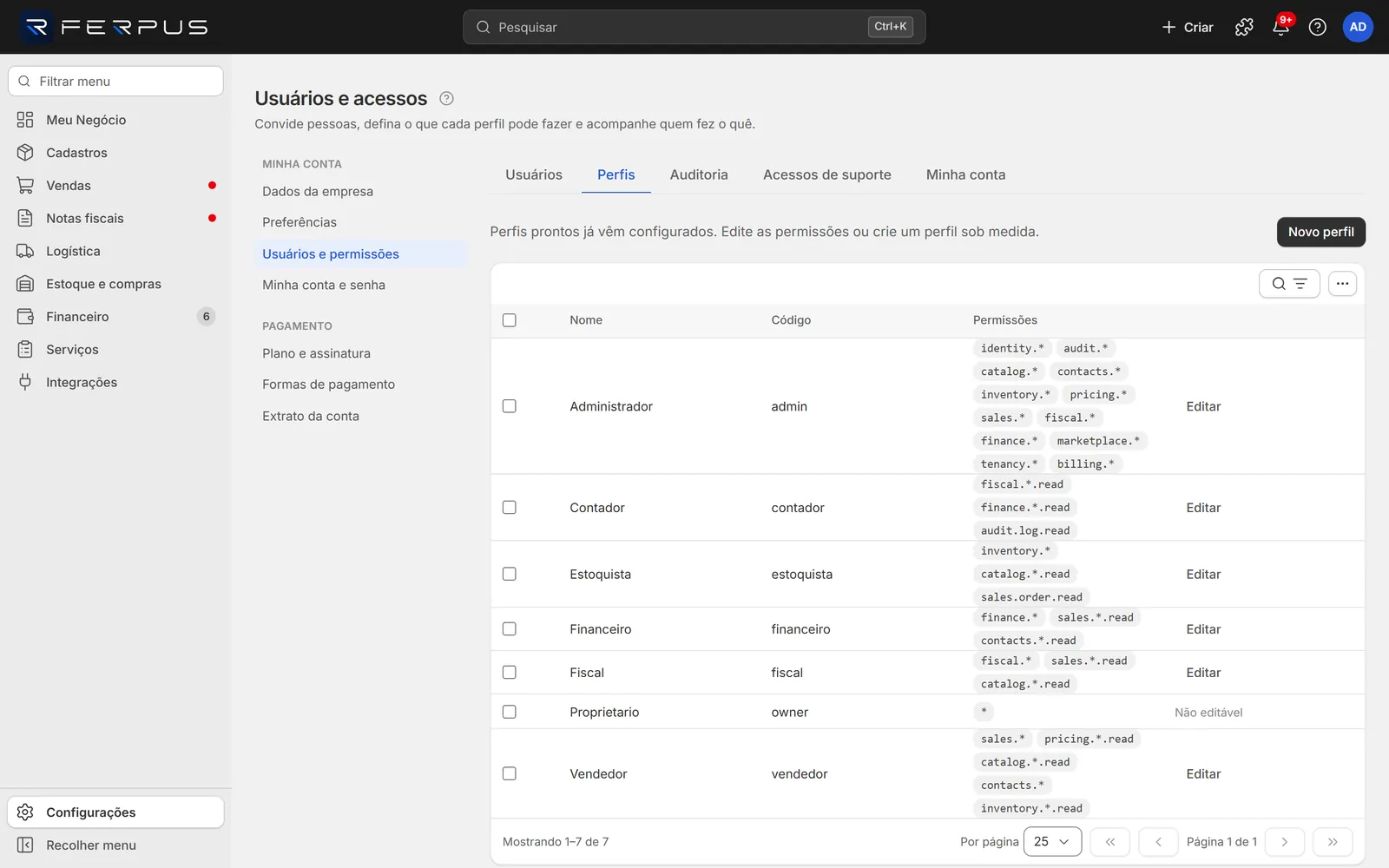The image size is (1389, 868).
Task: Collapse sidebar with Recolher menu icon
Action: (x=25, y=845)
